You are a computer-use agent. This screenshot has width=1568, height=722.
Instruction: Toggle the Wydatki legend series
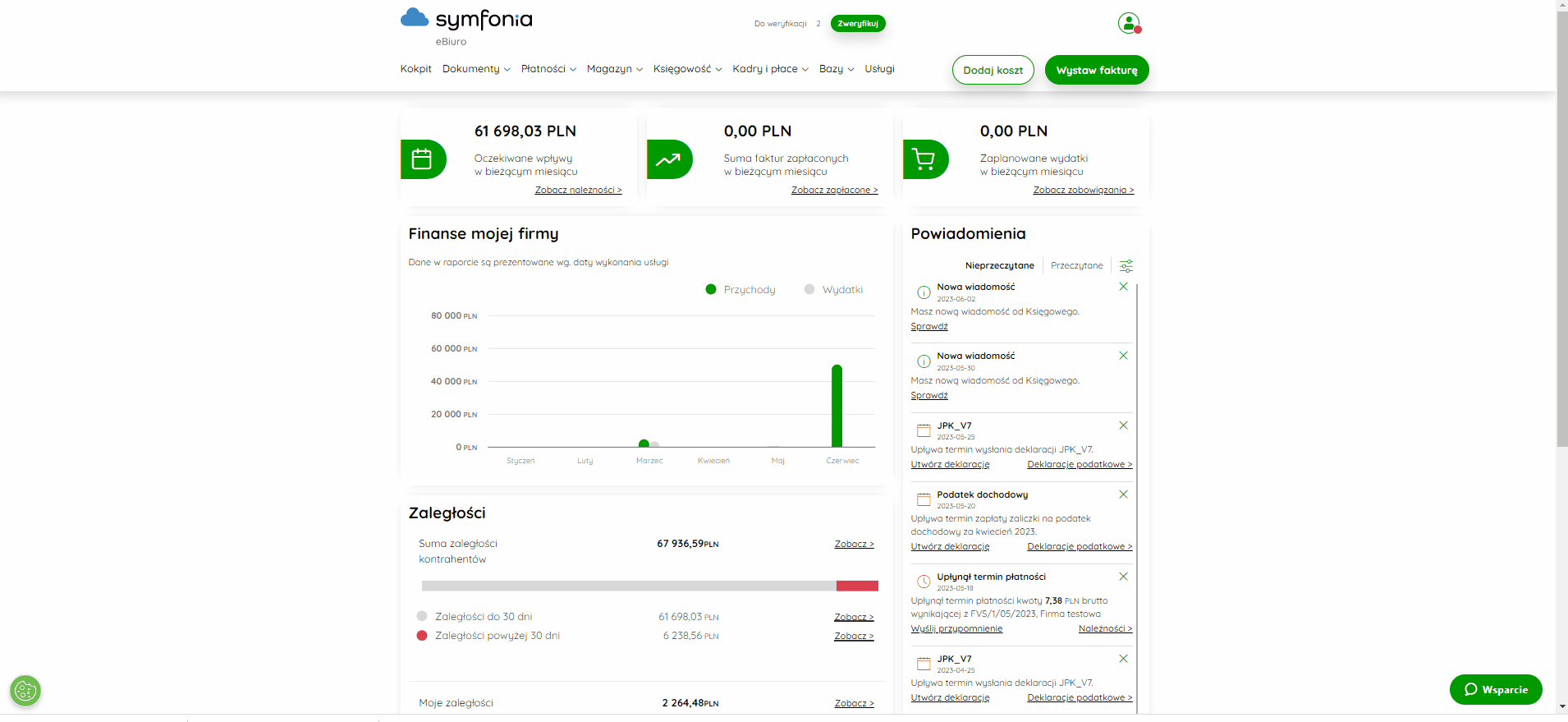(x=833, y=290)
